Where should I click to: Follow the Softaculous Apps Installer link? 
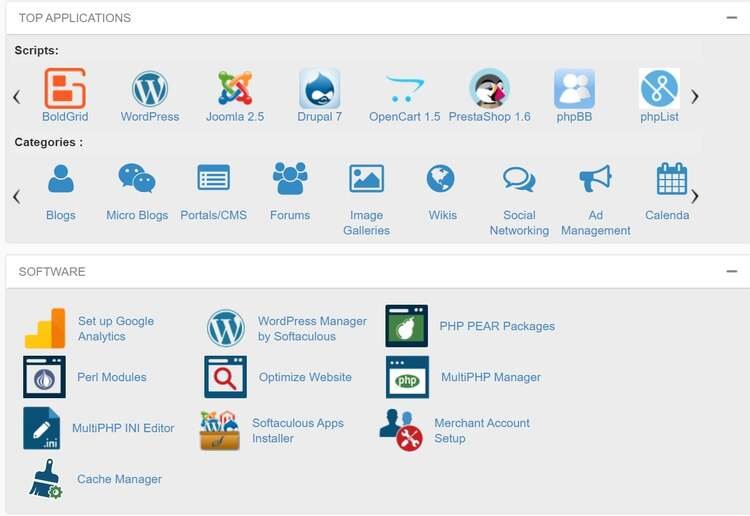[298, 430]
